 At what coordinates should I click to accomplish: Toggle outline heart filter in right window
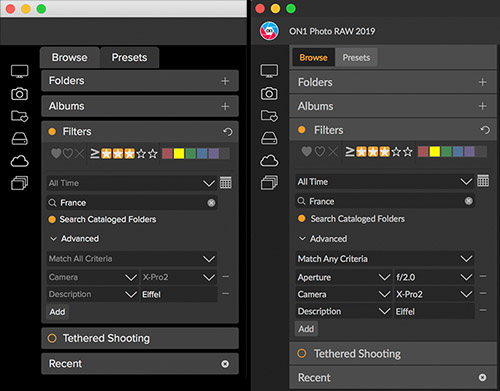[320, 152]
